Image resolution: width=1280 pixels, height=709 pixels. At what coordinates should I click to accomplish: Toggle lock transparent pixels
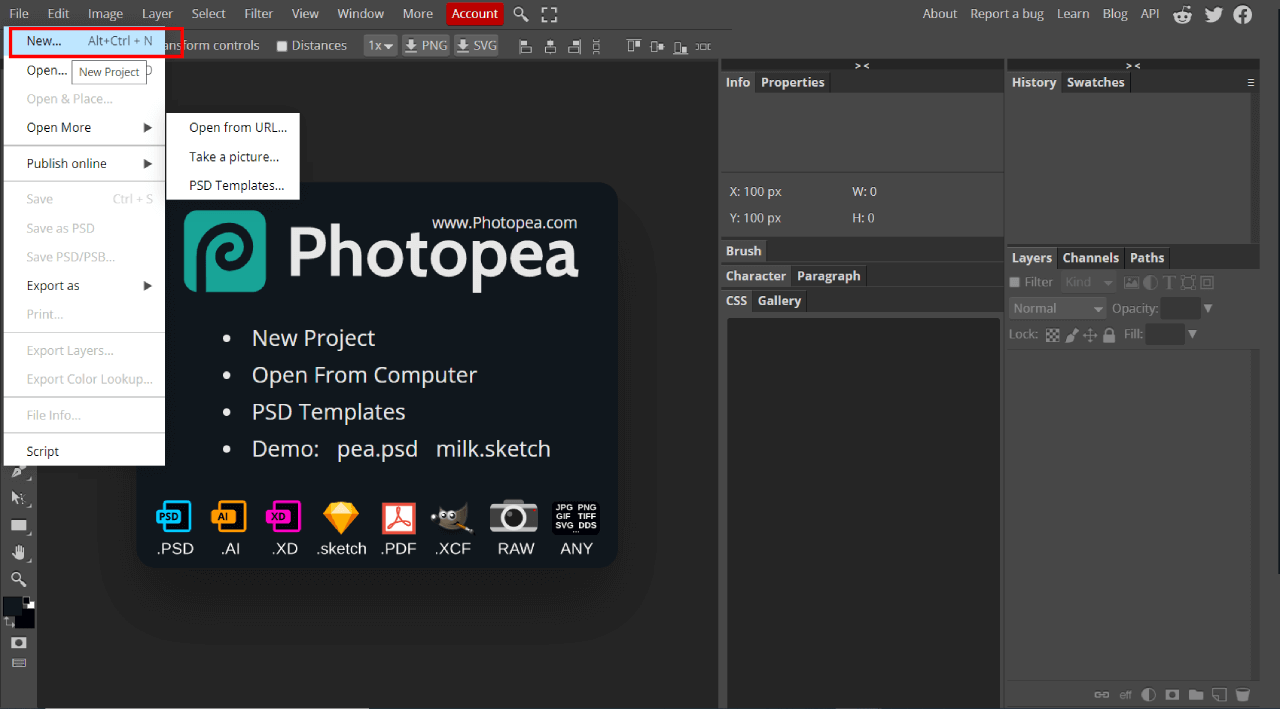pyautogui.click(x=1052, y=335)
